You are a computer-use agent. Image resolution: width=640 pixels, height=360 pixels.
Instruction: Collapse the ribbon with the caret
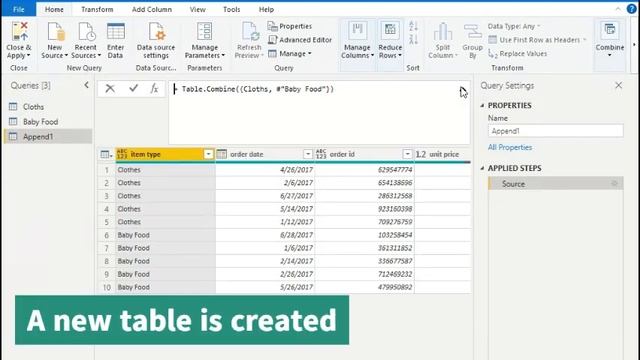(618, 9)
